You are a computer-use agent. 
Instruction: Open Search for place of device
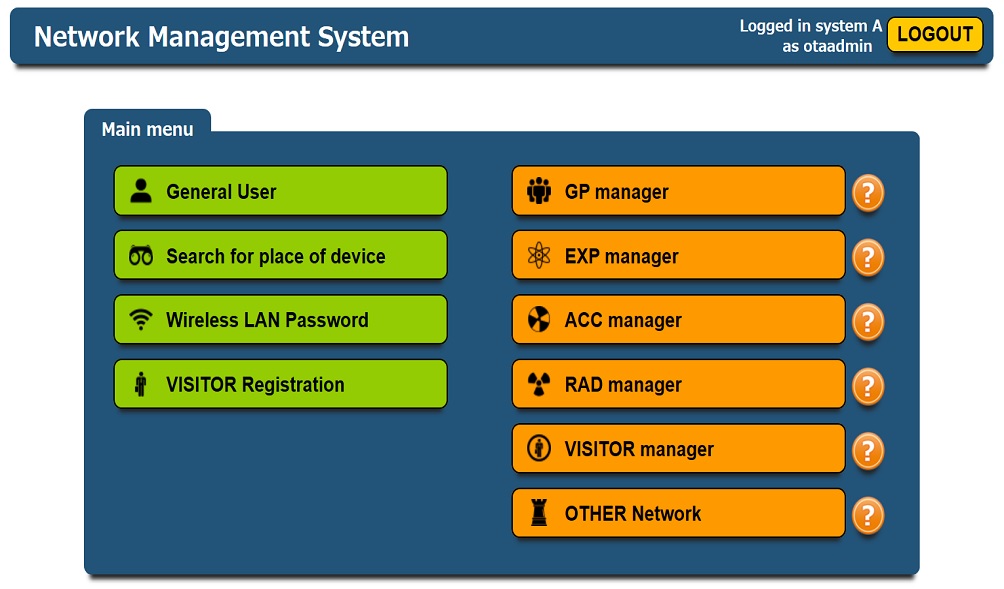point(280,255)
